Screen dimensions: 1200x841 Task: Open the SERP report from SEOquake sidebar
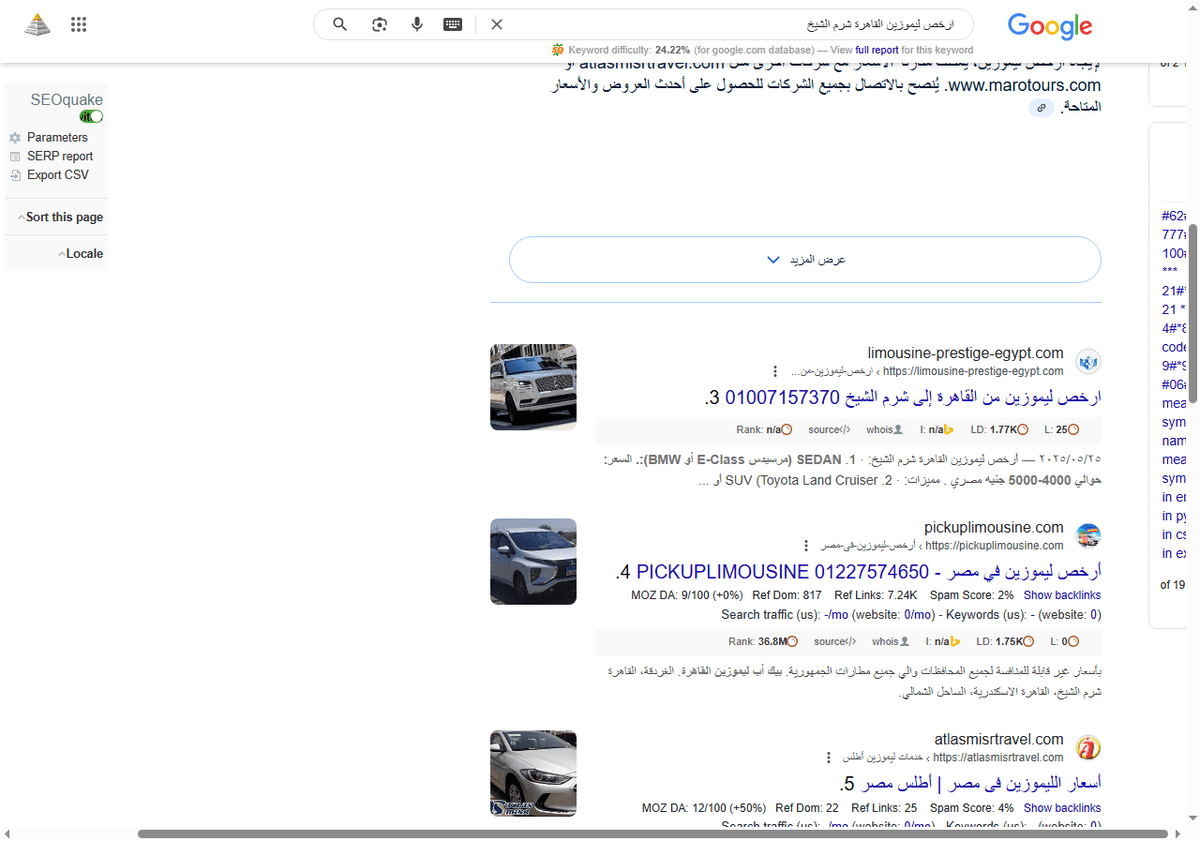pos(60,156)
